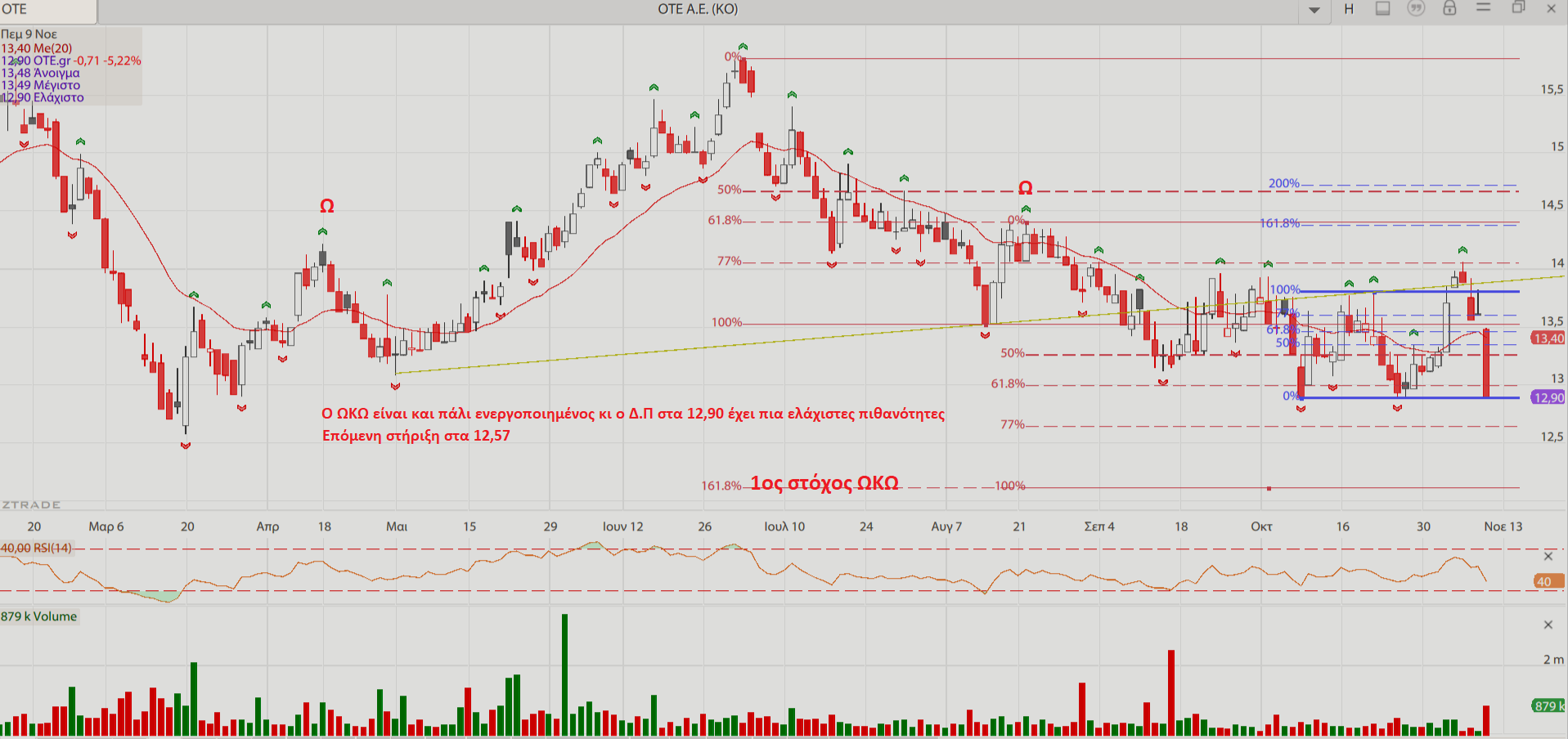The width and height of the screenshot is (1568, 739).
Task: Click the Μαϊ date label on time axis
Action: coord(397,526)
